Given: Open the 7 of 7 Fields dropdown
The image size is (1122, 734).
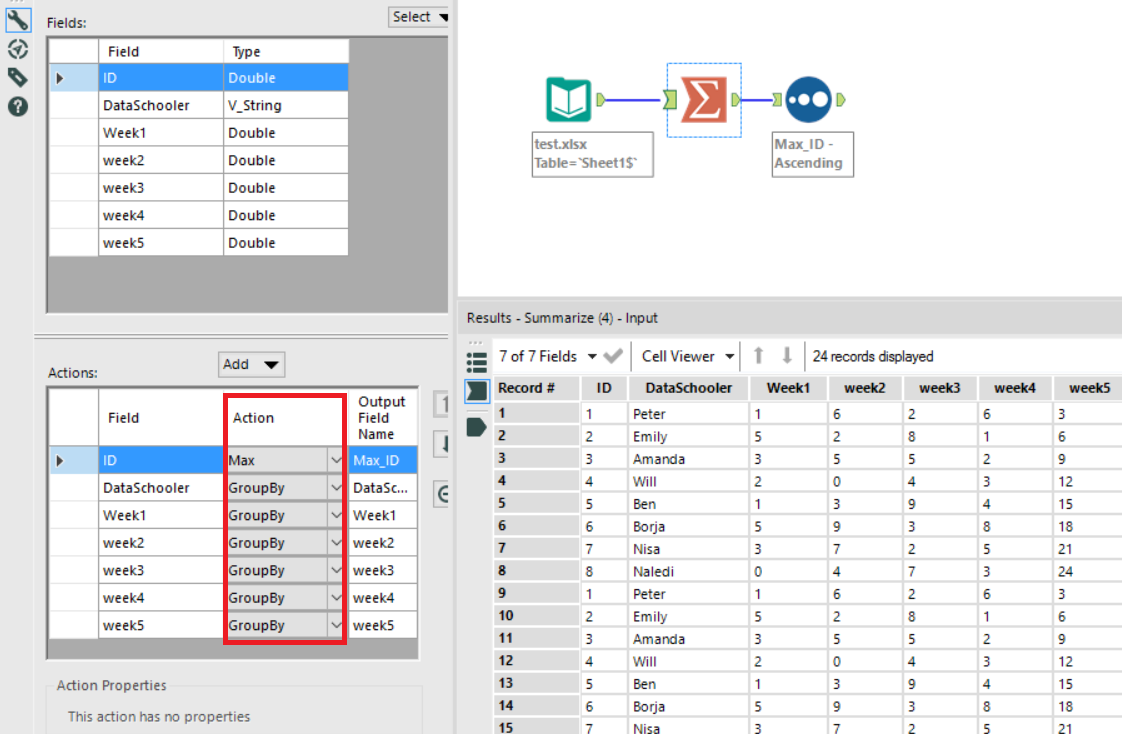Looking at the screenshot, I should point(549,356).
